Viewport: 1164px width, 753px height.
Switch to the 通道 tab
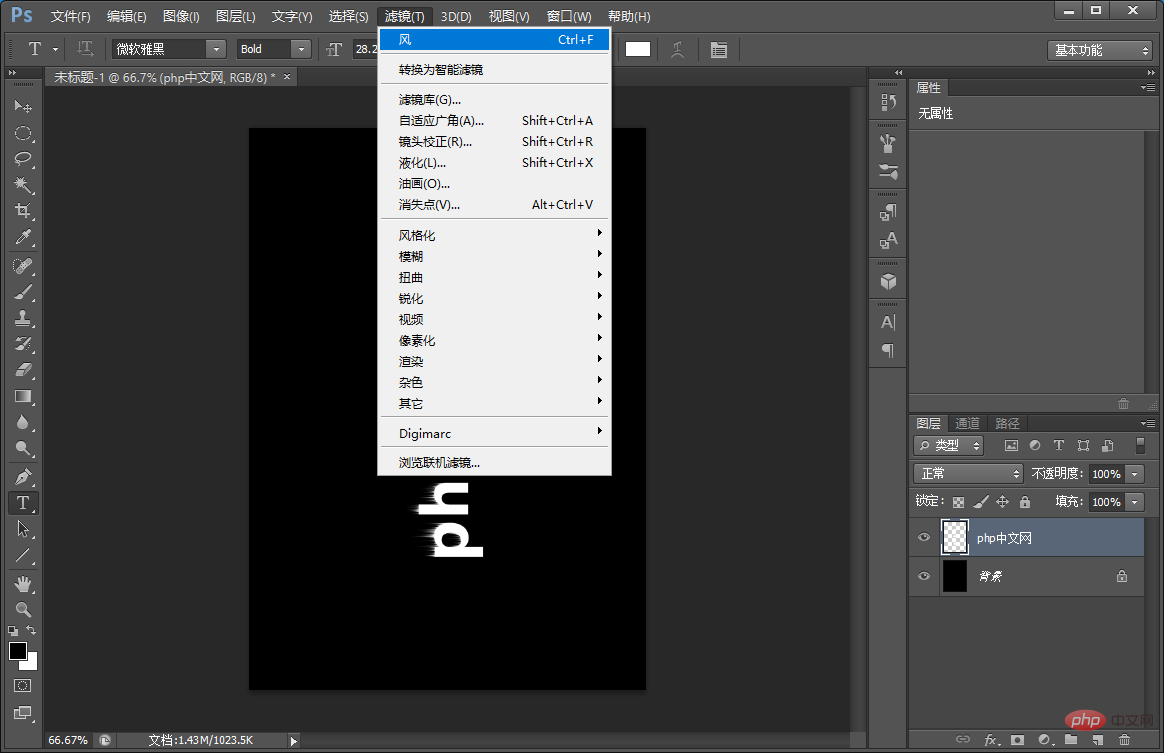(x=967, y=423)
